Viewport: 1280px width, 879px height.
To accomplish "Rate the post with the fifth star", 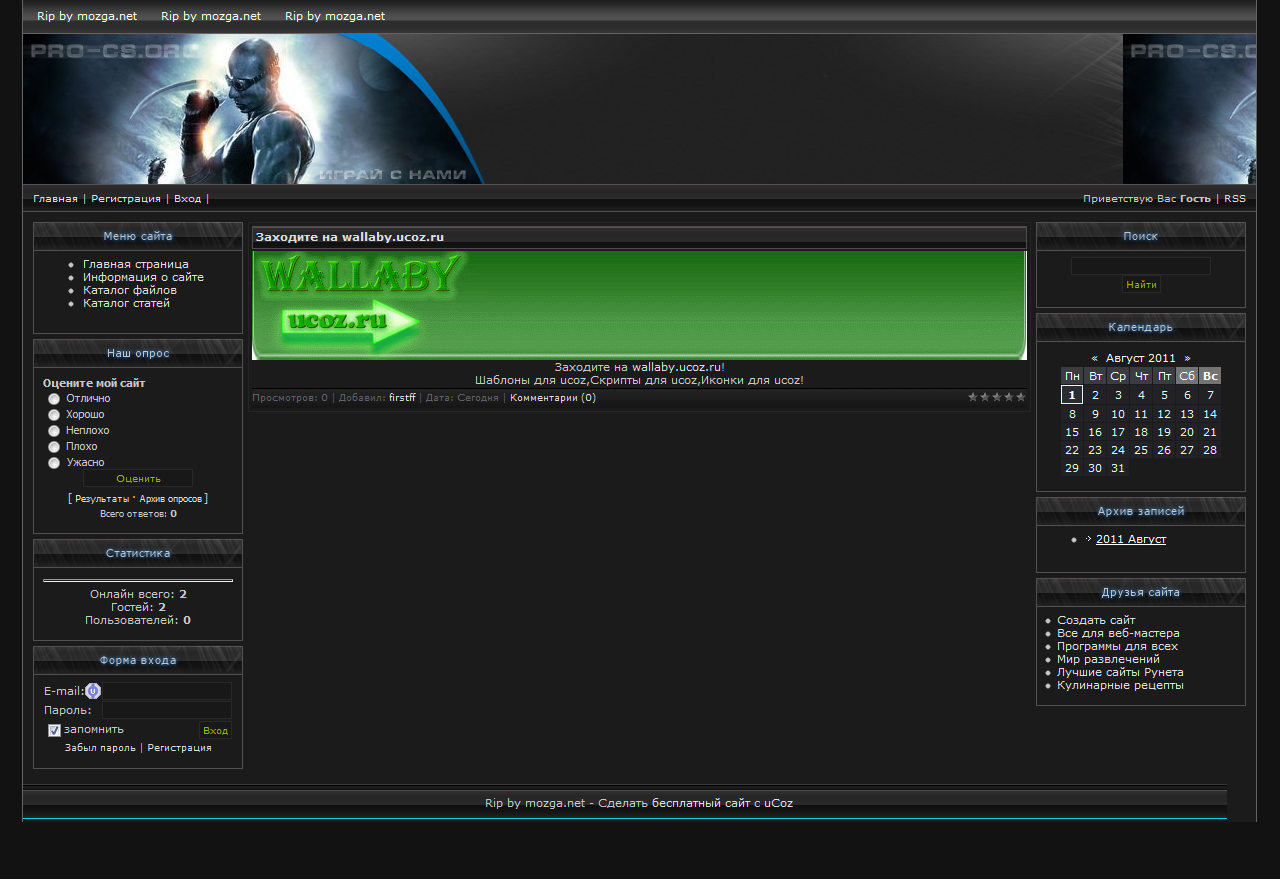I will pos(1021,397).
